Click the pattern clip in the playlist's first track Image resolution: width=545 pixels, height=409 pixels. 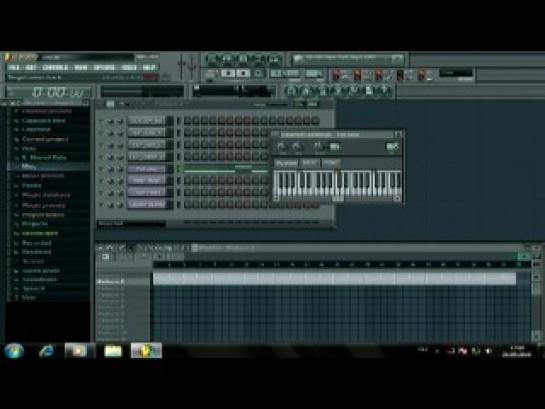point(334,279)
